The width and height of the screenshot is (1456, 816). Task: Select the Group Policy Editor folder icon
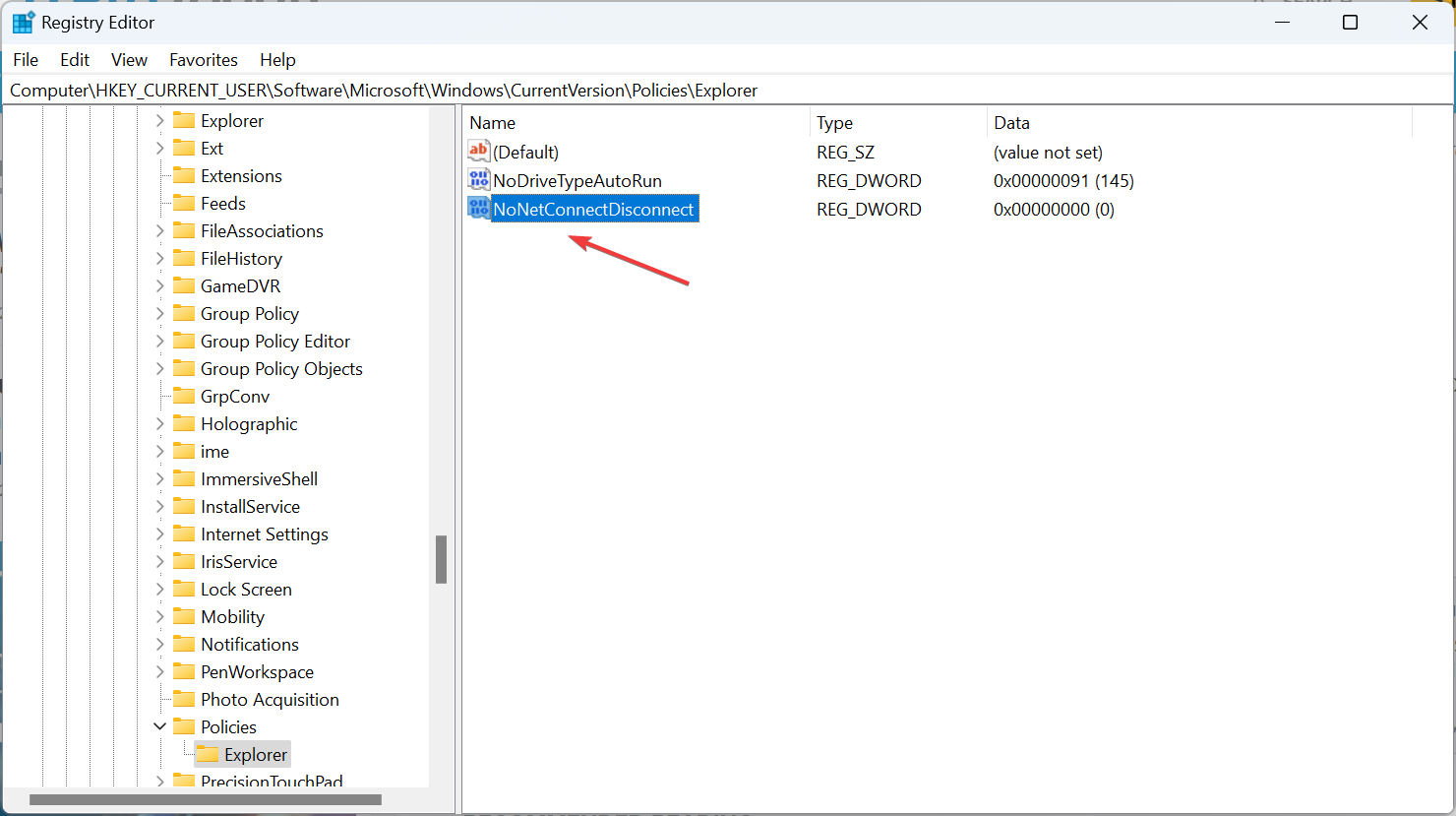184,341
